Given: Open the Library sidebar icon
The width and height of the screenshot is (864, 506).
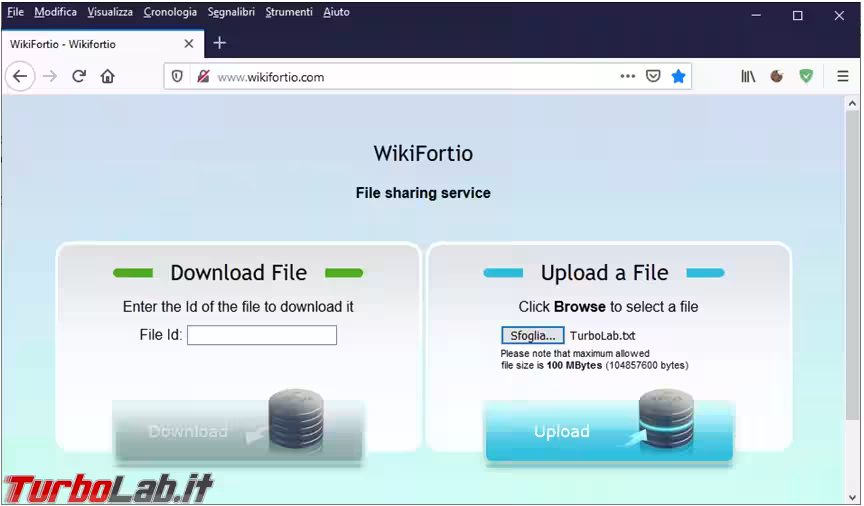Looking at the screenshot, I should (x=748, y=77).
